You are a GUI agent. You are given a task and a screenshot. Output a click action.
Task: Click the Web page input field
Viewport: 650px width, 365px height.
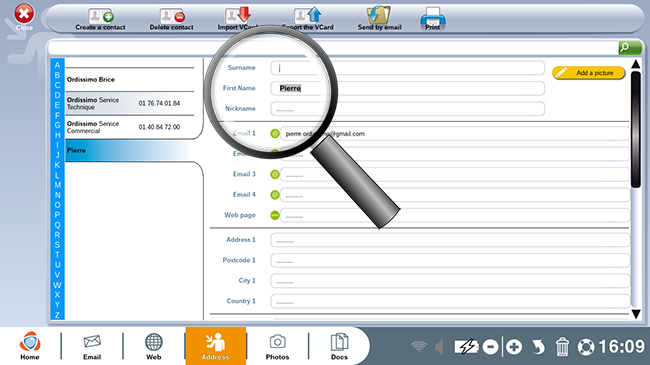(x=455, y=215)
